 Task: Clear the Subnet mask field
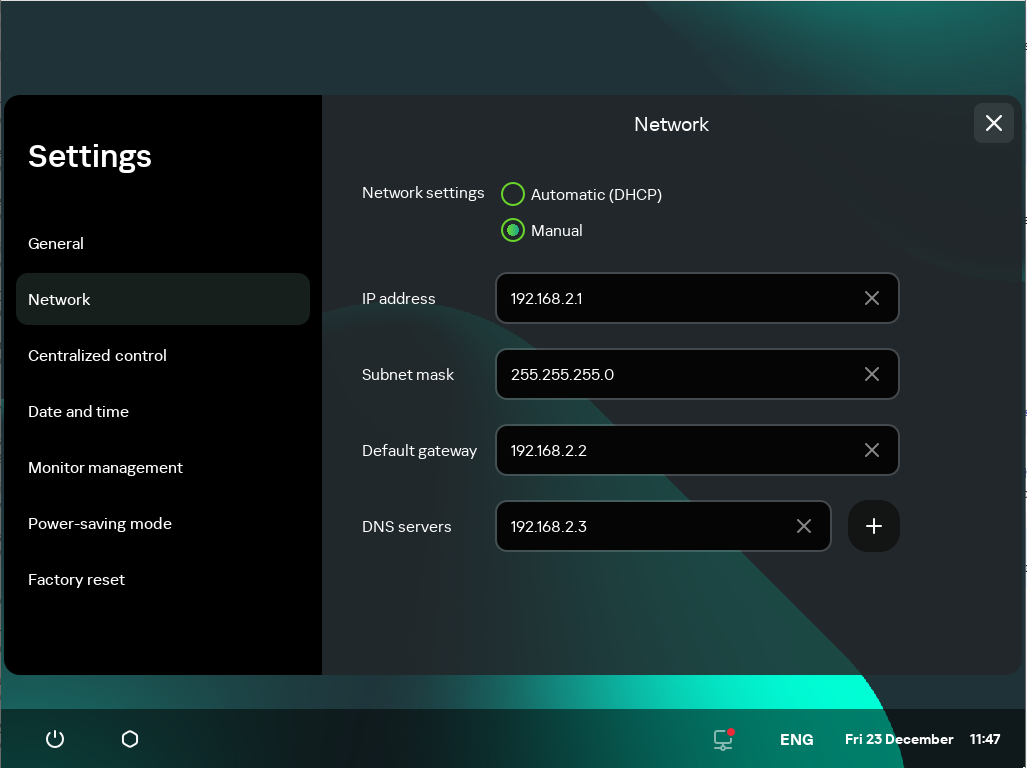[871, 374]
